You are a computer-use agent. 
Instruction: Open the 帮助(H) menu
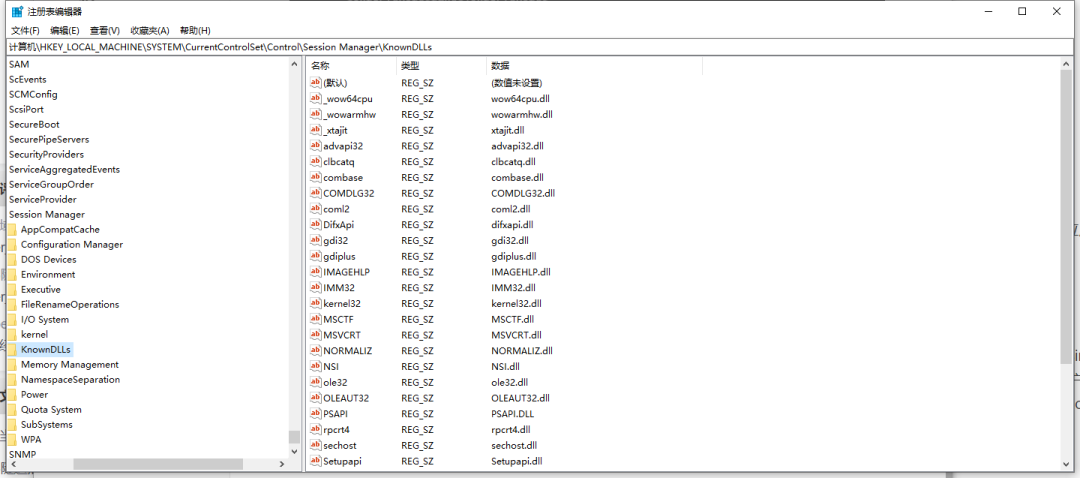coord(195,30)
